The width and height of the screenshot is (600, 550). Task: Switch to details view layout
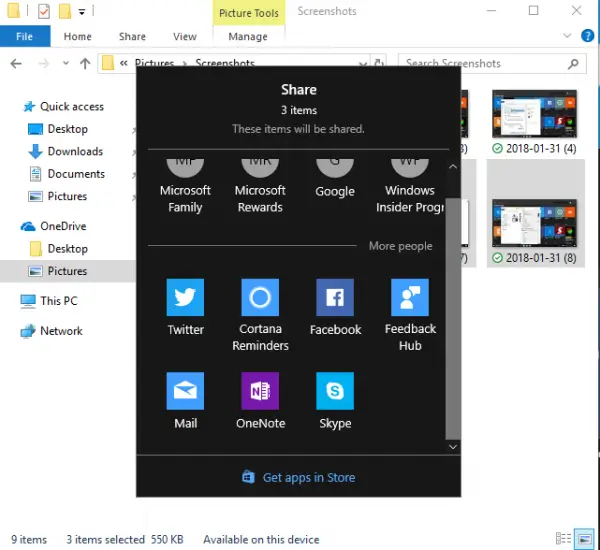click(x=563, y=539)
